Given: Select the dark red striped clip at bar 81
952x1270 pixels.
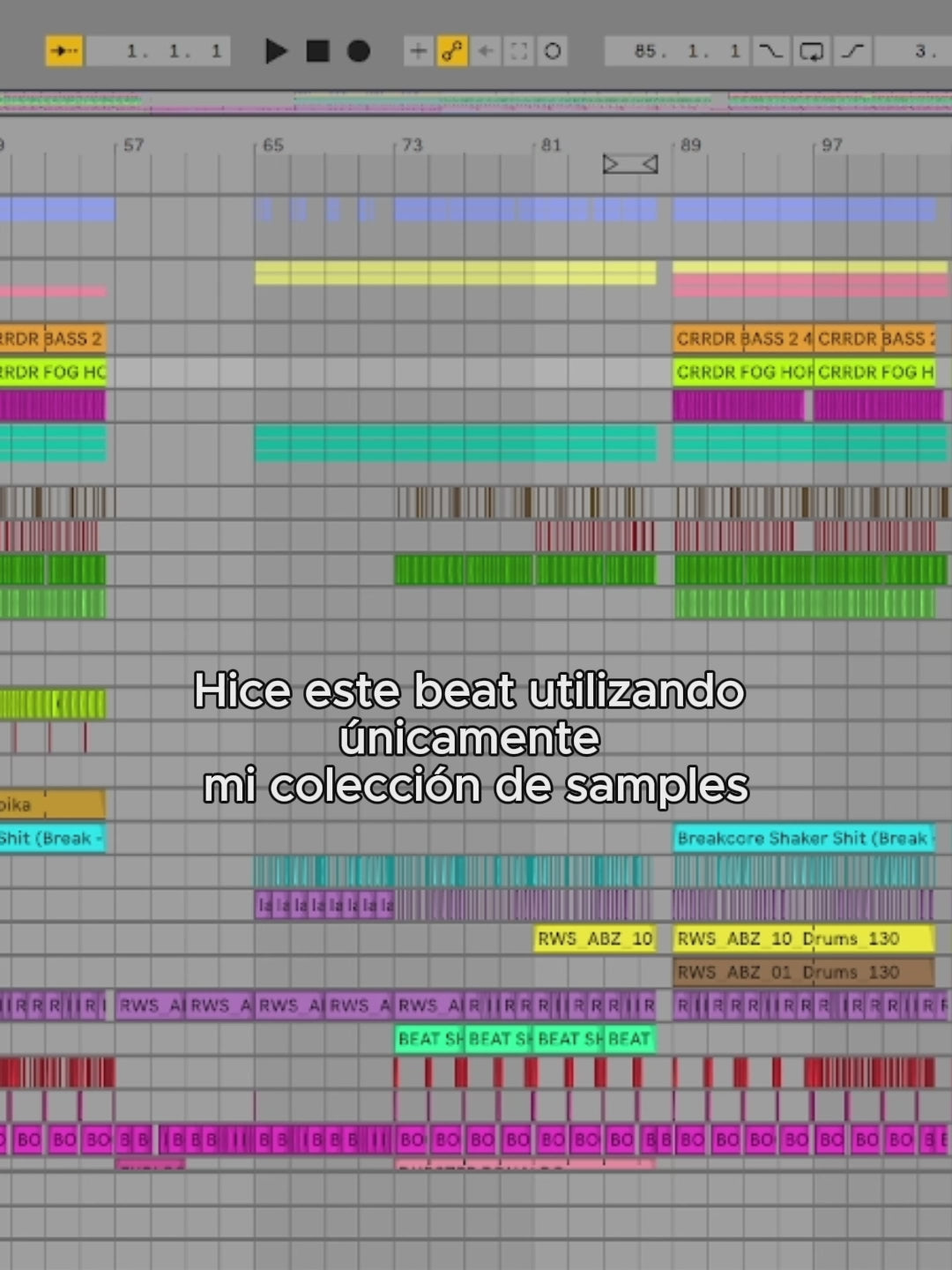Looking at the screenshot, I should click(x=595, y=536).
